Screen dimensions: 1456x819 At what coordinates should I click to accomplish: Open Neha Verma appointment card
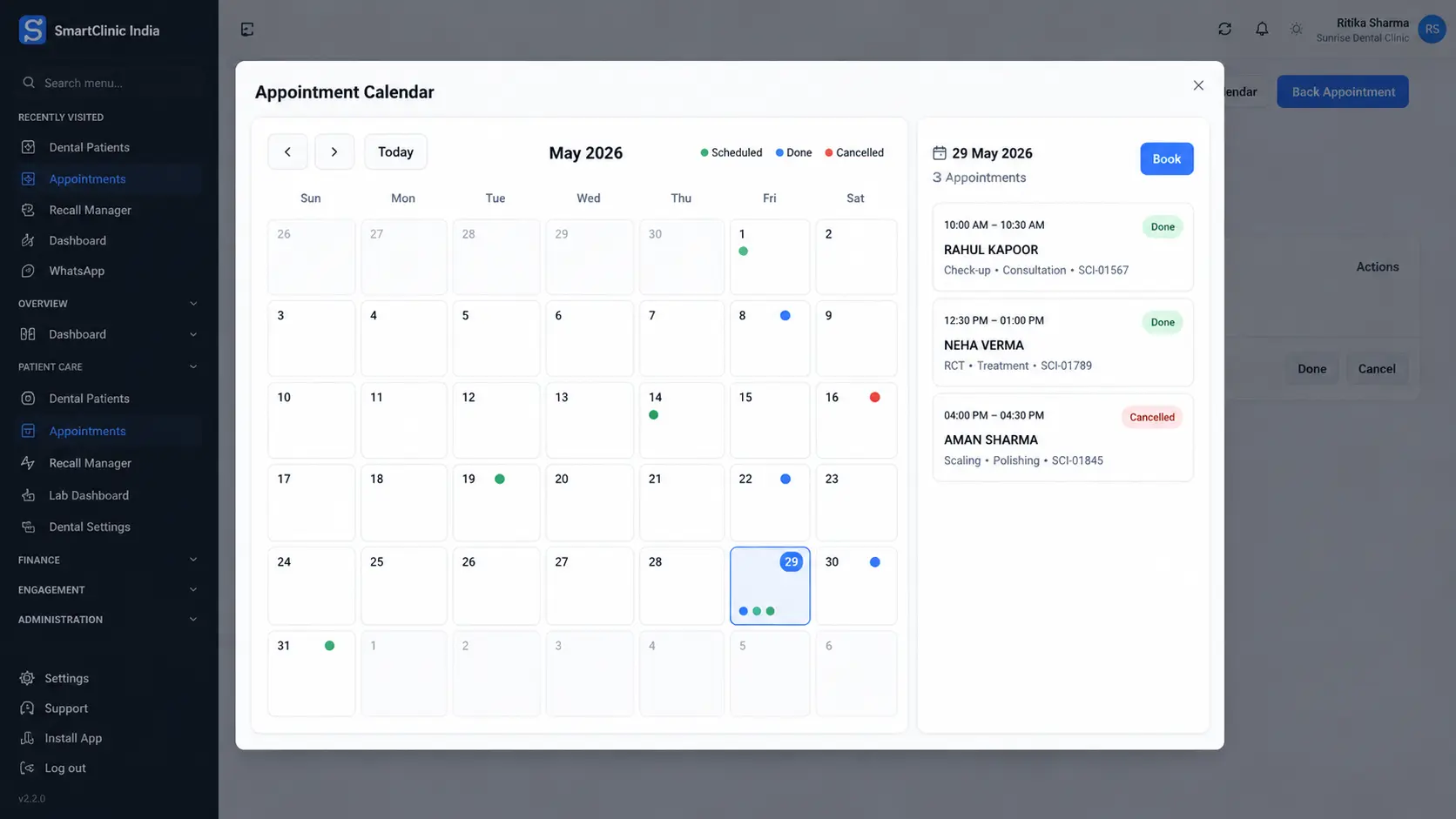click(1062, 342)
